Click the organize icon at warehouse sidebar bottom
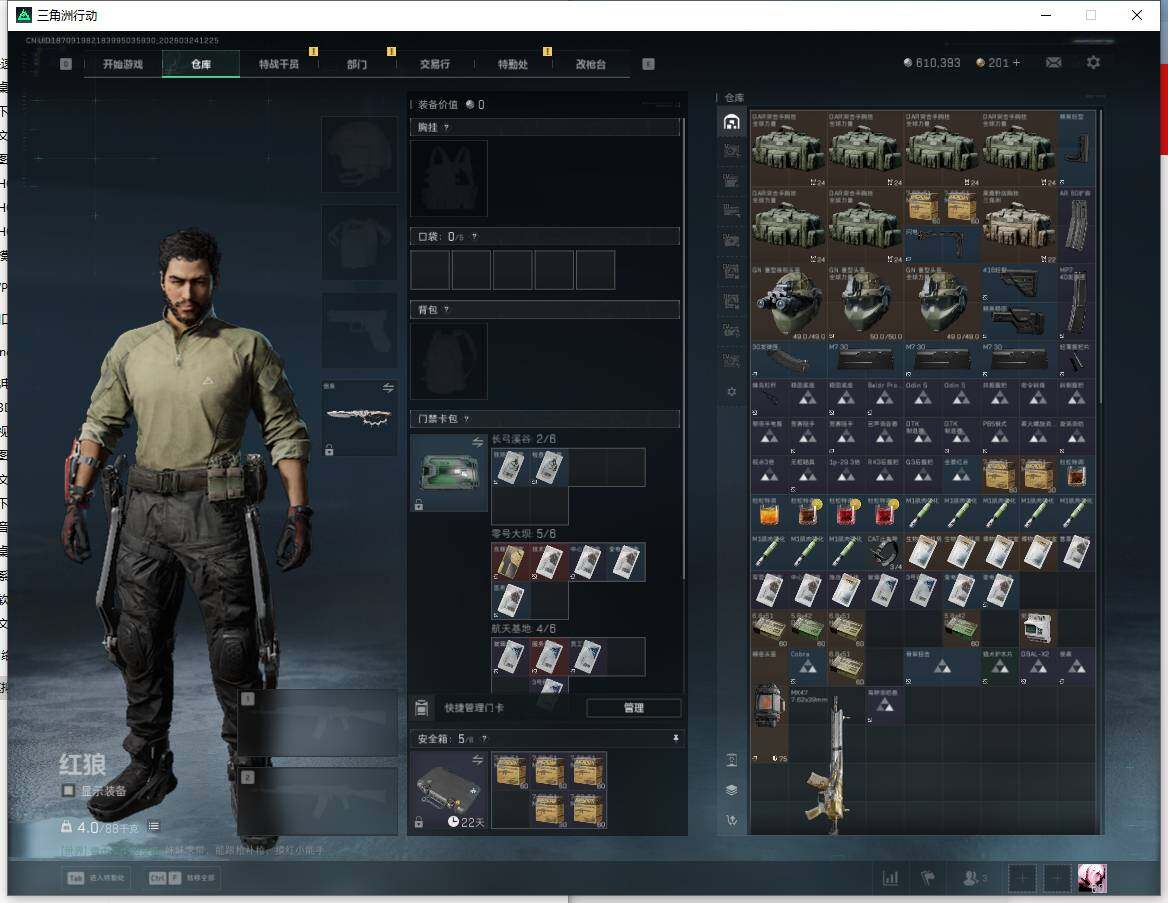This screenshot has height=903, width=1168. [x=731, y=820]
